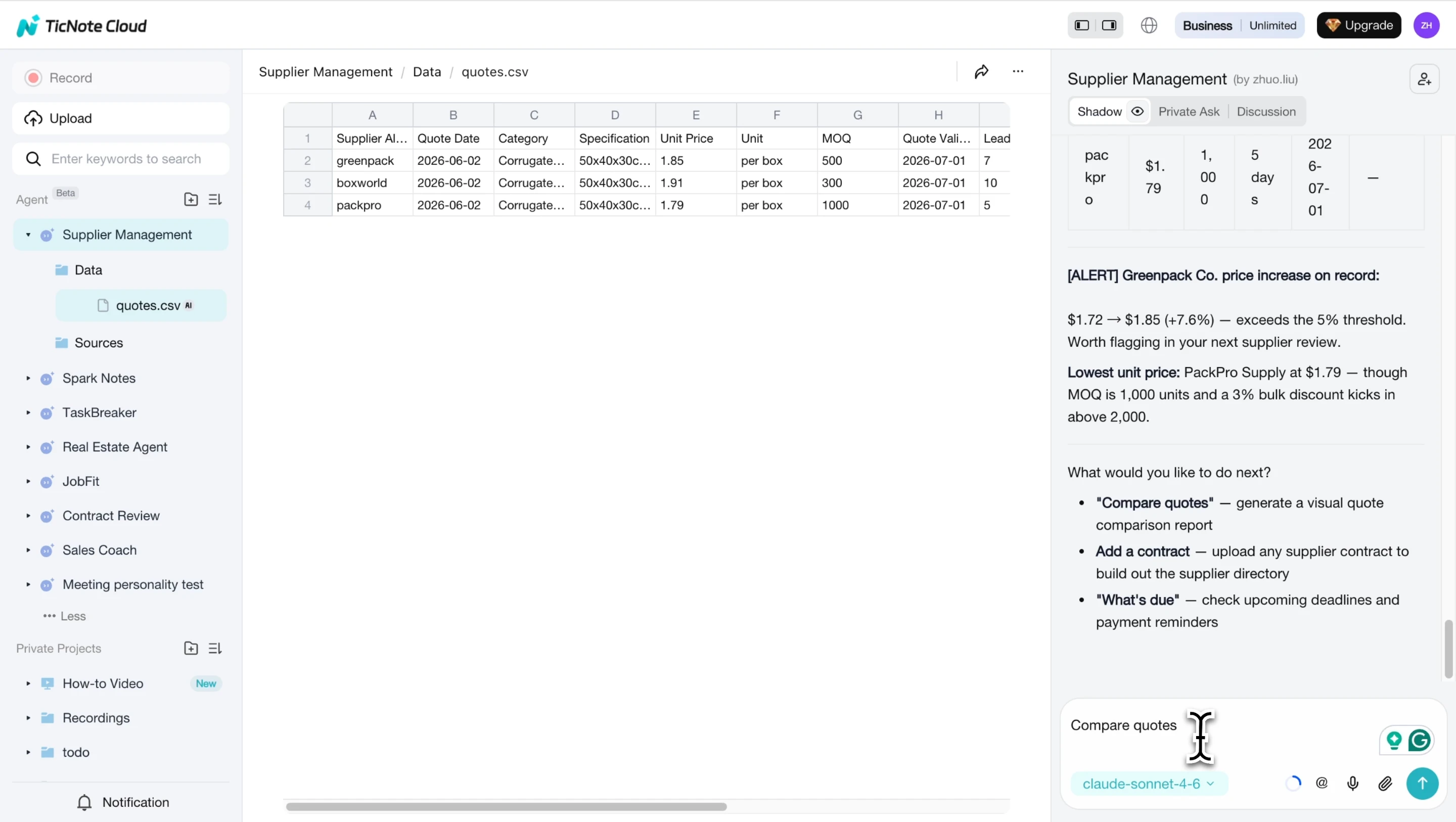Expand the JobFit agent
This screenshot has width=1456, height=822.
click(28, 482)
